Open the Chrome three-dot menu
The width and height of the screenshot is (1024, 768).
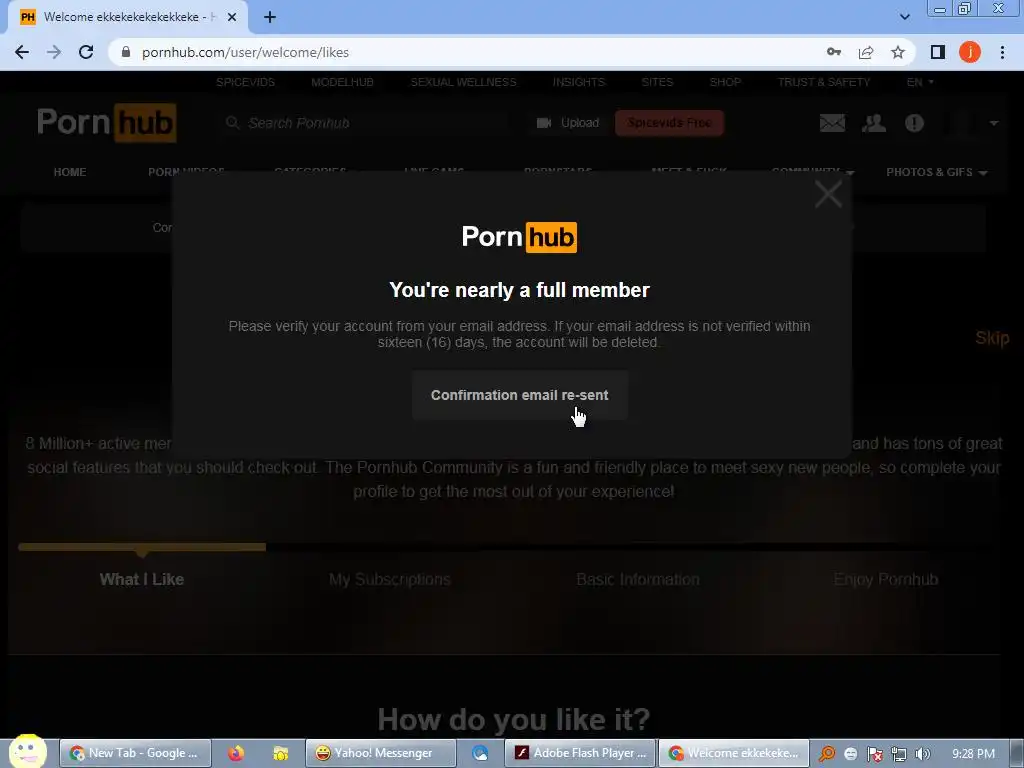(1002, 52)
